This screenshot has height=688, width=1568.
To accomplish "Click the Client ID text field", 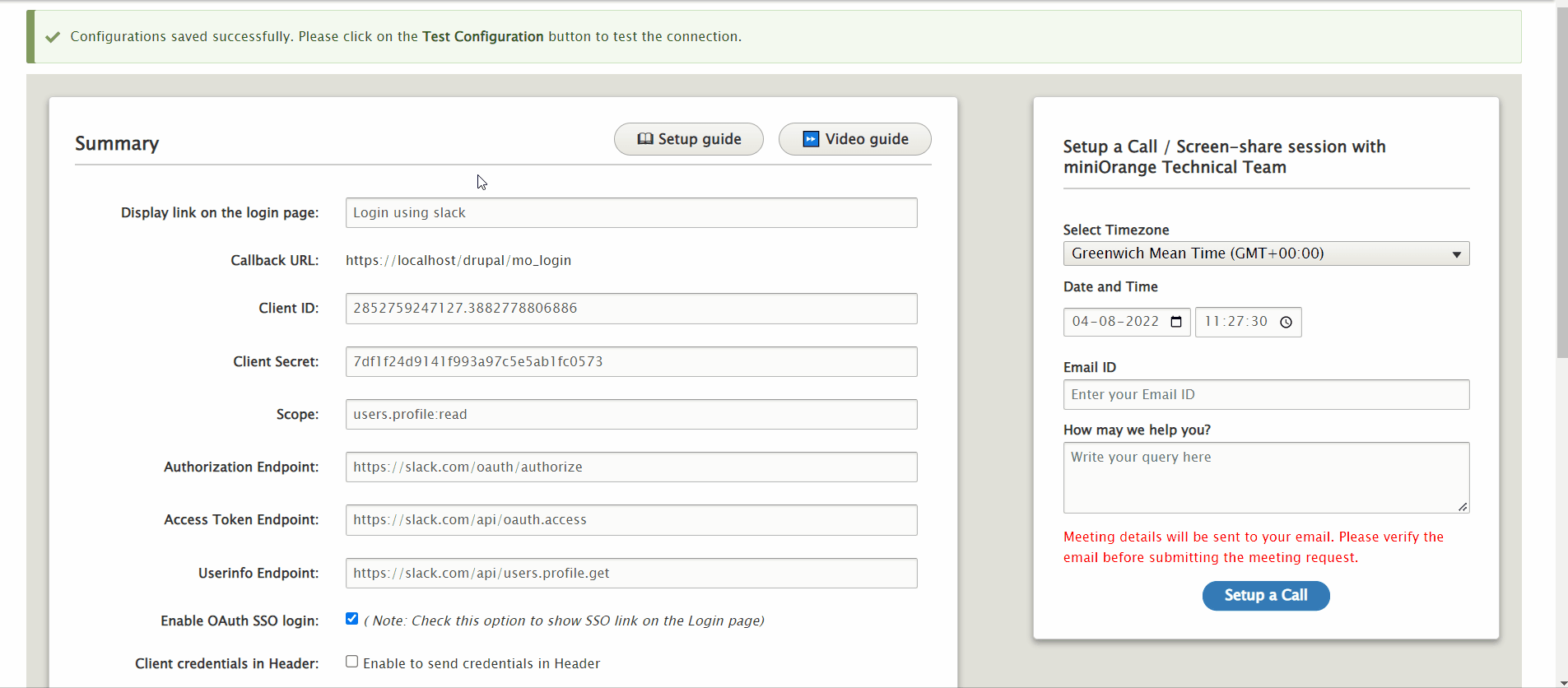I will 631,309.
